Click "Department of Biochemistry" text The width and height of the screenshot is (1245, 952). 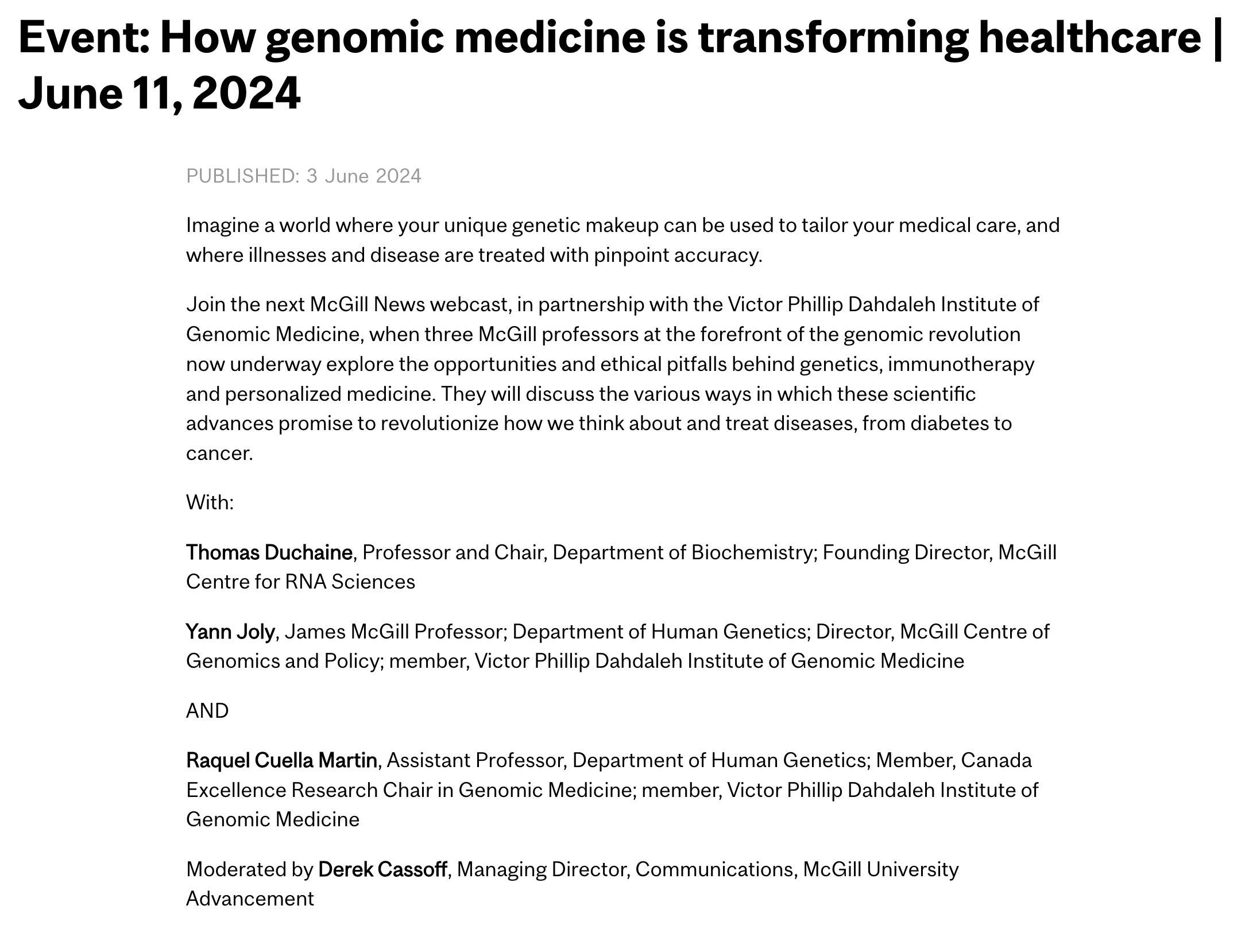coord(682,552)
